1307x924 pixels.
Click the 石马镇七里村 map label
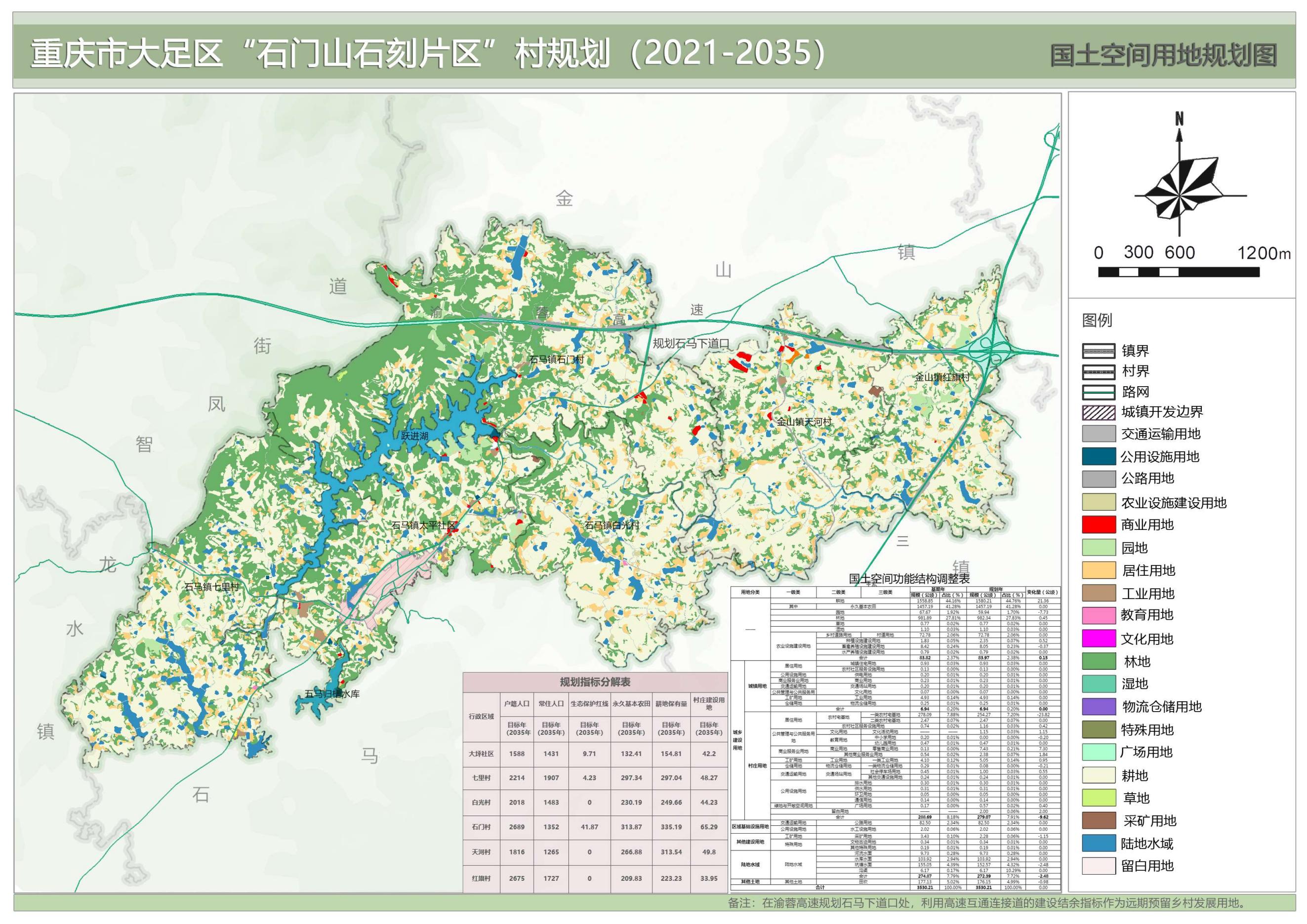(212, 587)
